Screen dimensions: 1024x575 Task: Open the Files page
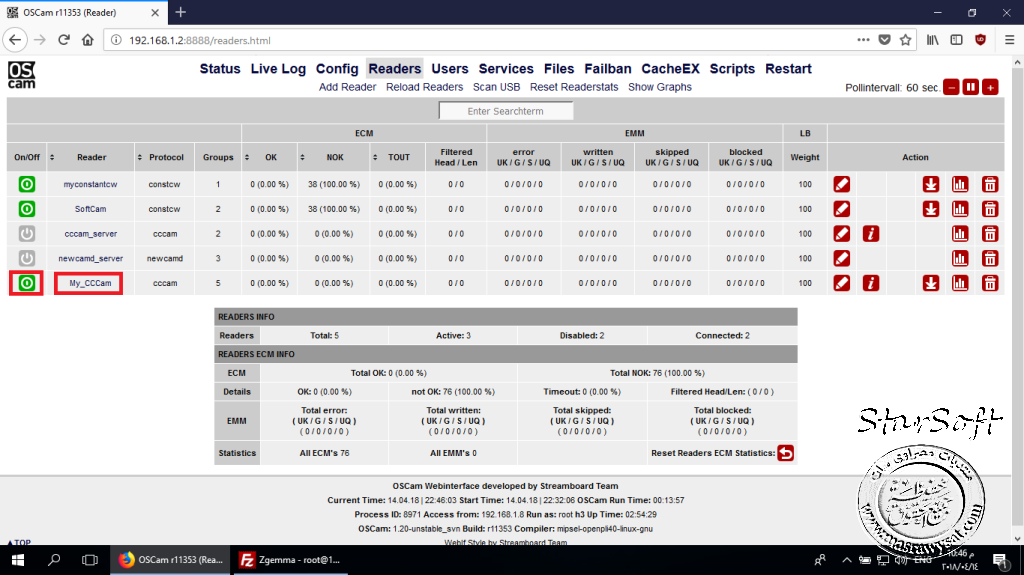coord(559,69)
